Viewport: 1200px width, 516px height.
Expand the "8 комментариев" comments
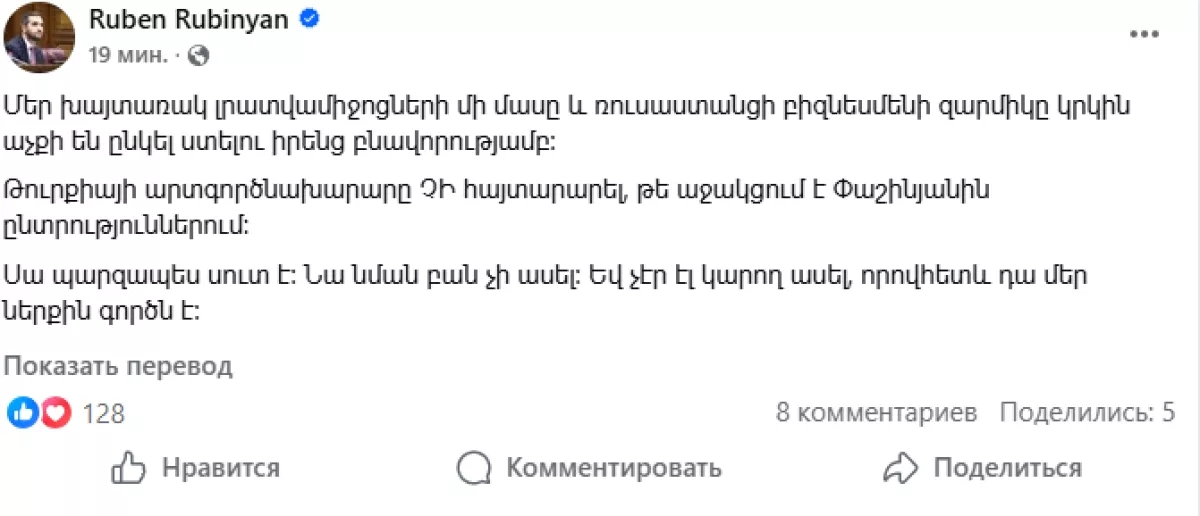point(876,413)
